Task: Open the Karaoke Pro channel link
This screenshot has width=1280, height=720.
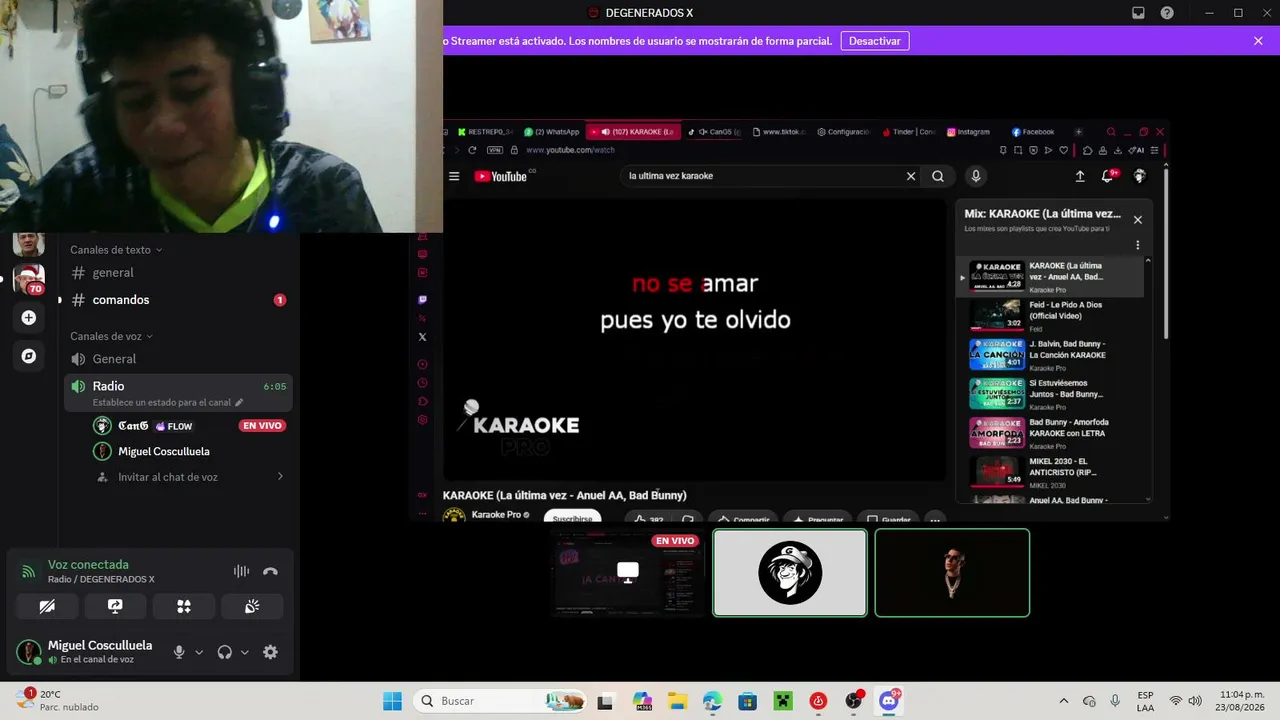Action: click(496, 515)
